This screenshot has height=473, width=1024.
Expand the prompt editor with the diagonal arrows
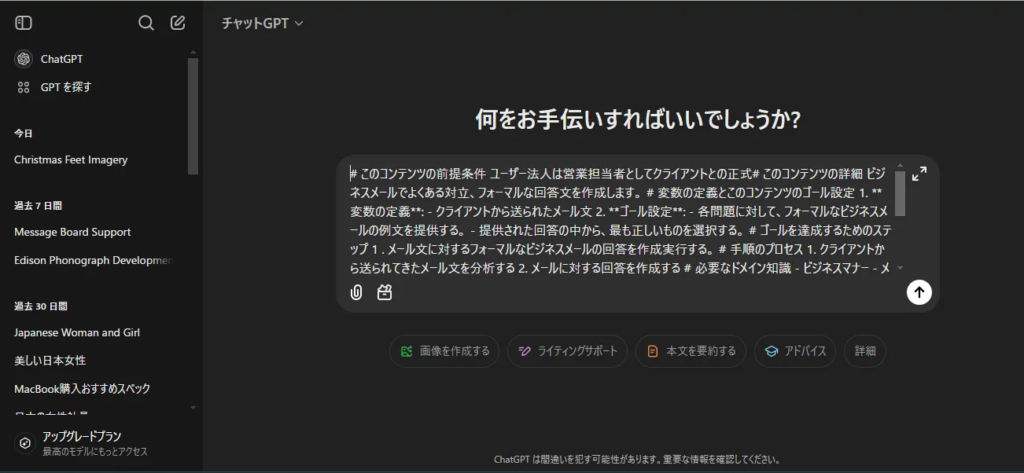pos(919,174)
